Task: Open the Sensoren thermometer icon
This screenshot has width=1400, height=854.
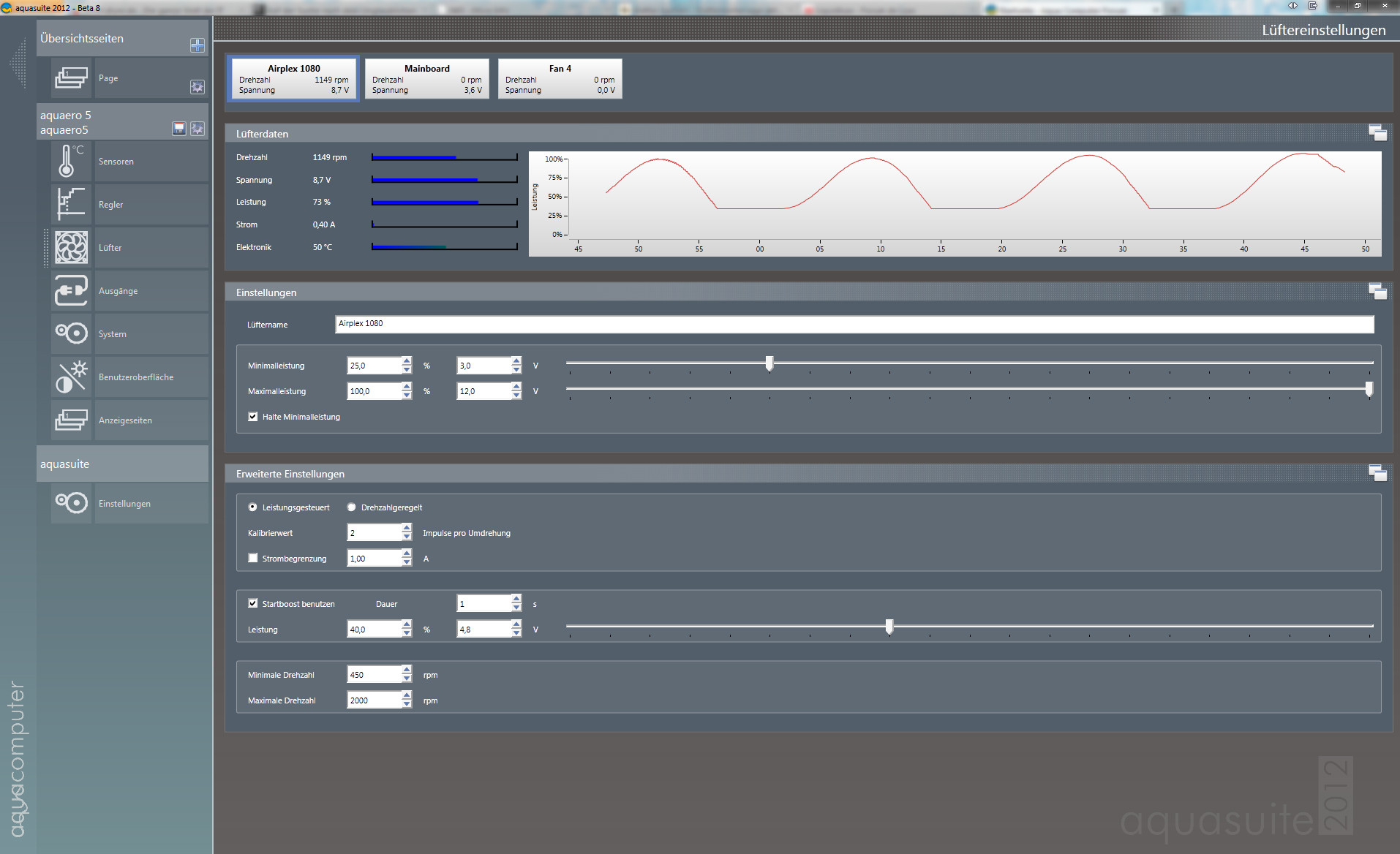Action: tap(71, 162)
